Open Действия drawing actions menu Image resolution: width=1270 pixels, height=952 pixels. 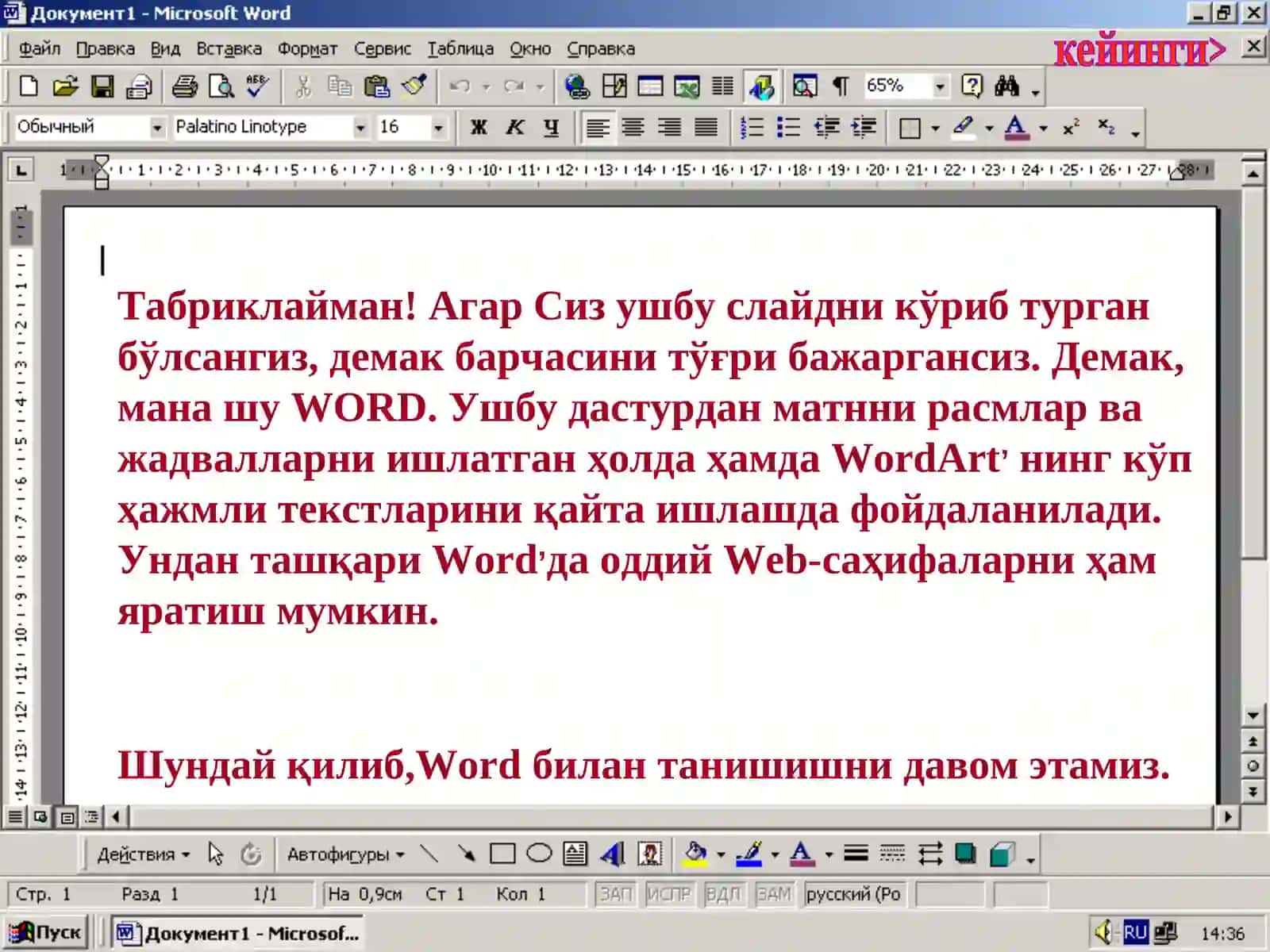[143, 854]
